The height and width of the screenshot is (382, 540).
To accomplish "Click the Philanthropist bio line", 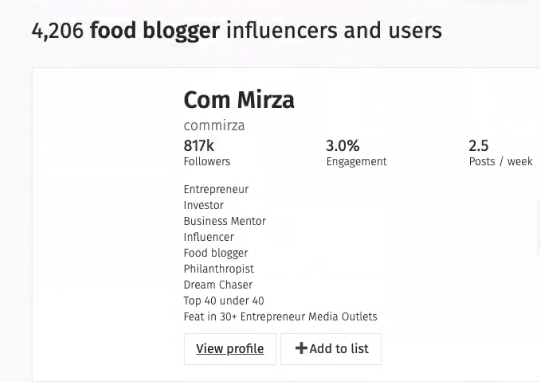I will [219, 269].
